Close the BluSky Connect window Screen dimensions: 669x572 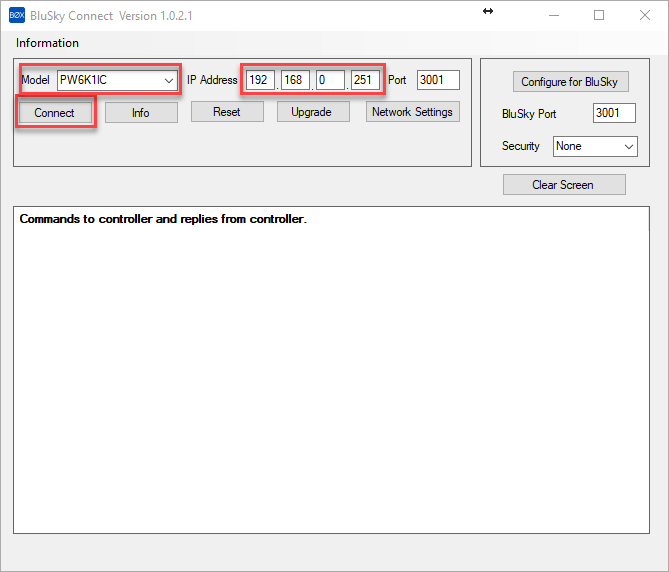point(645,15)
